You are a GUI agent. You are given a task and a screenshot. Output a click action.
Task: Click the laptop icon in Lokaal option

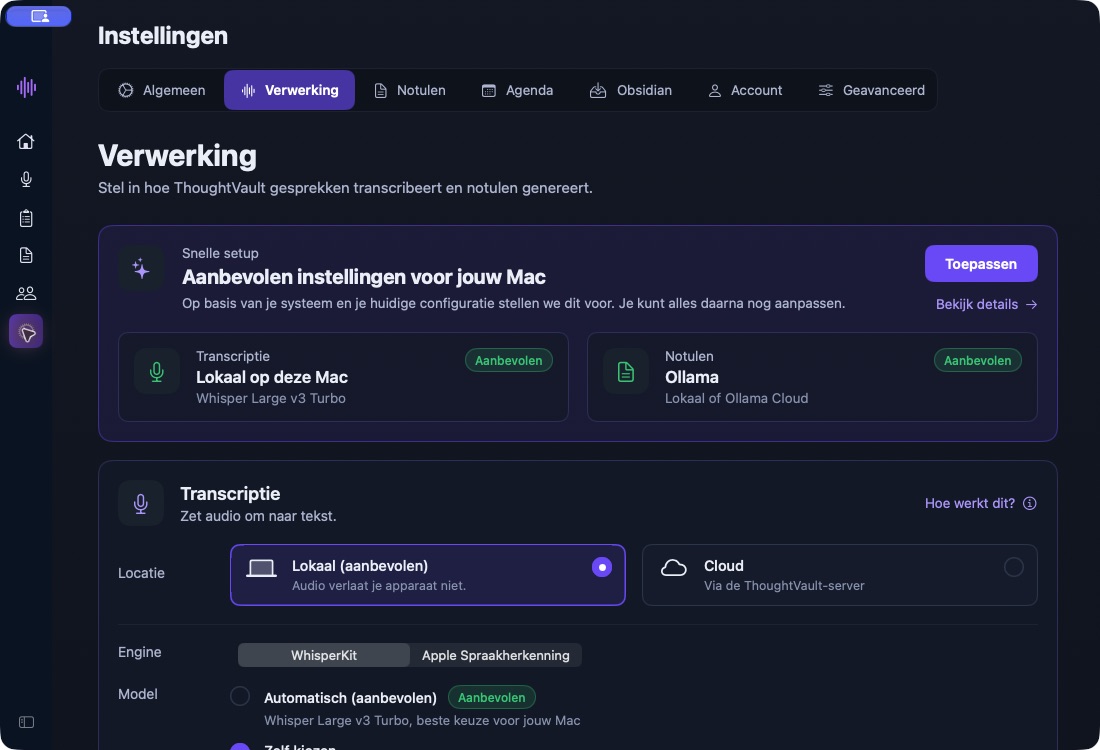point(261,568)
